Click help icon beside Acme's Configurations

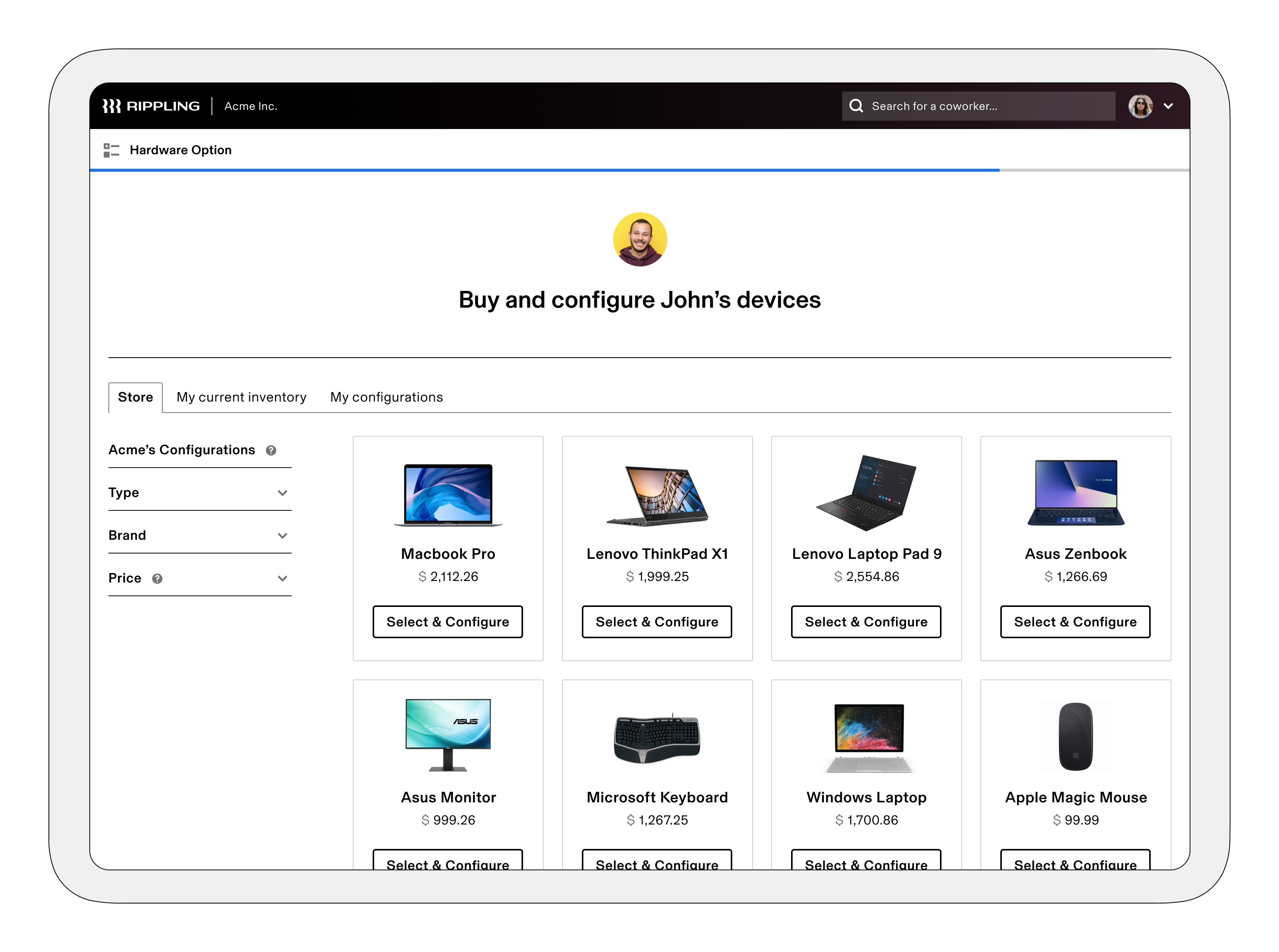point(271,451)
